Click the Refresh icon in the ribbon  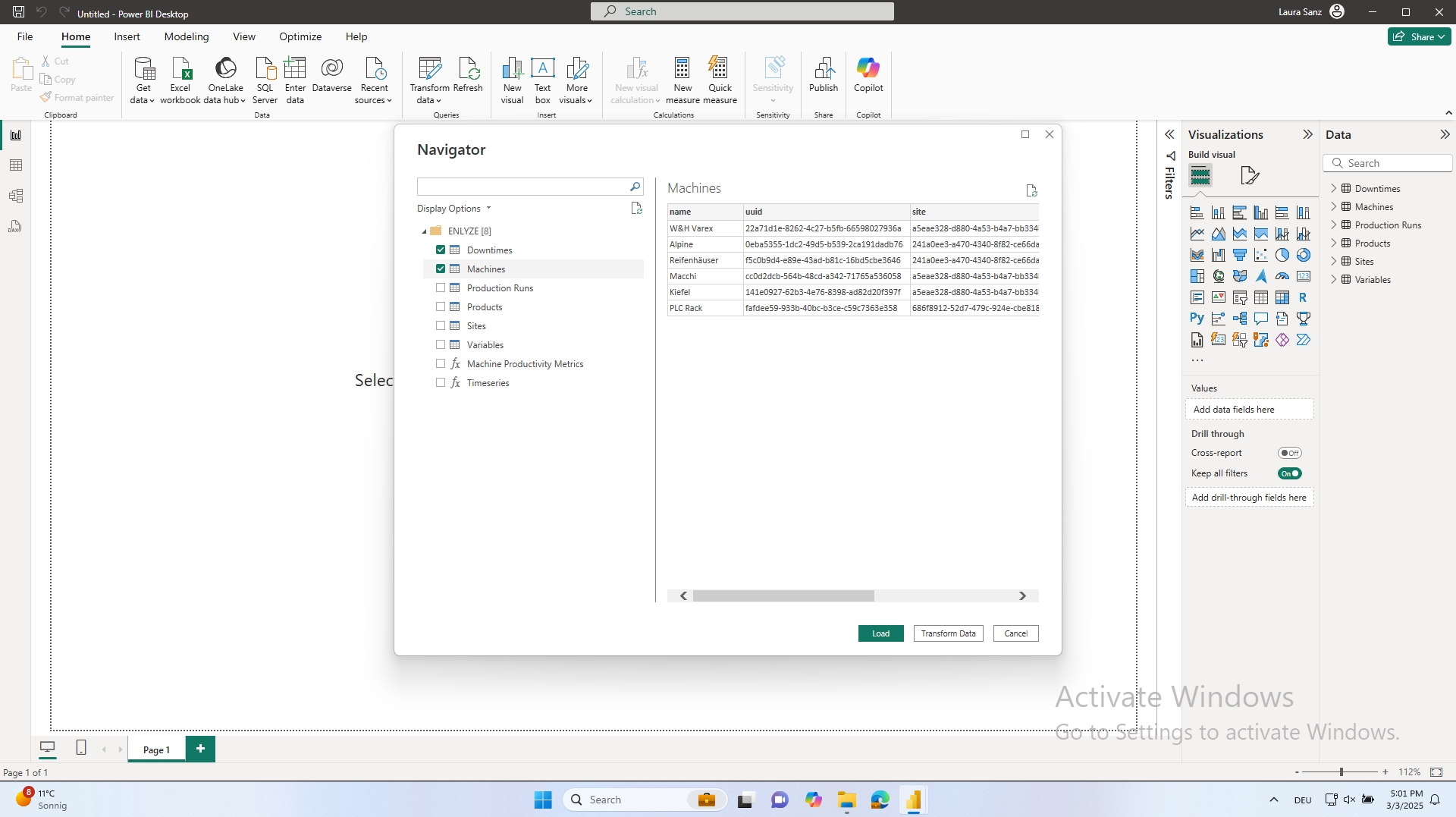click(468, 69)
